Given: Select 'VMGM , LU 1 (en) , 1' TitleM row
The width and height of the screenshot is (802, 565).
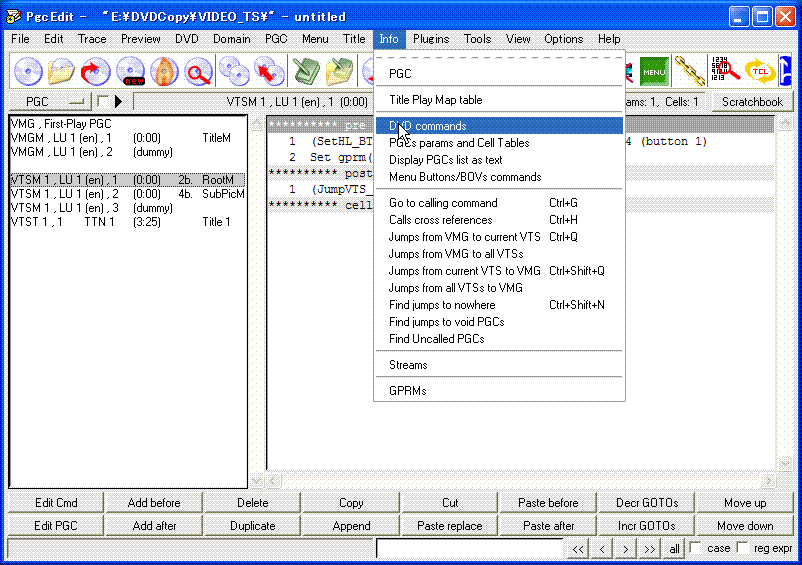Looking at the screenshot, I should click(127, 138).
